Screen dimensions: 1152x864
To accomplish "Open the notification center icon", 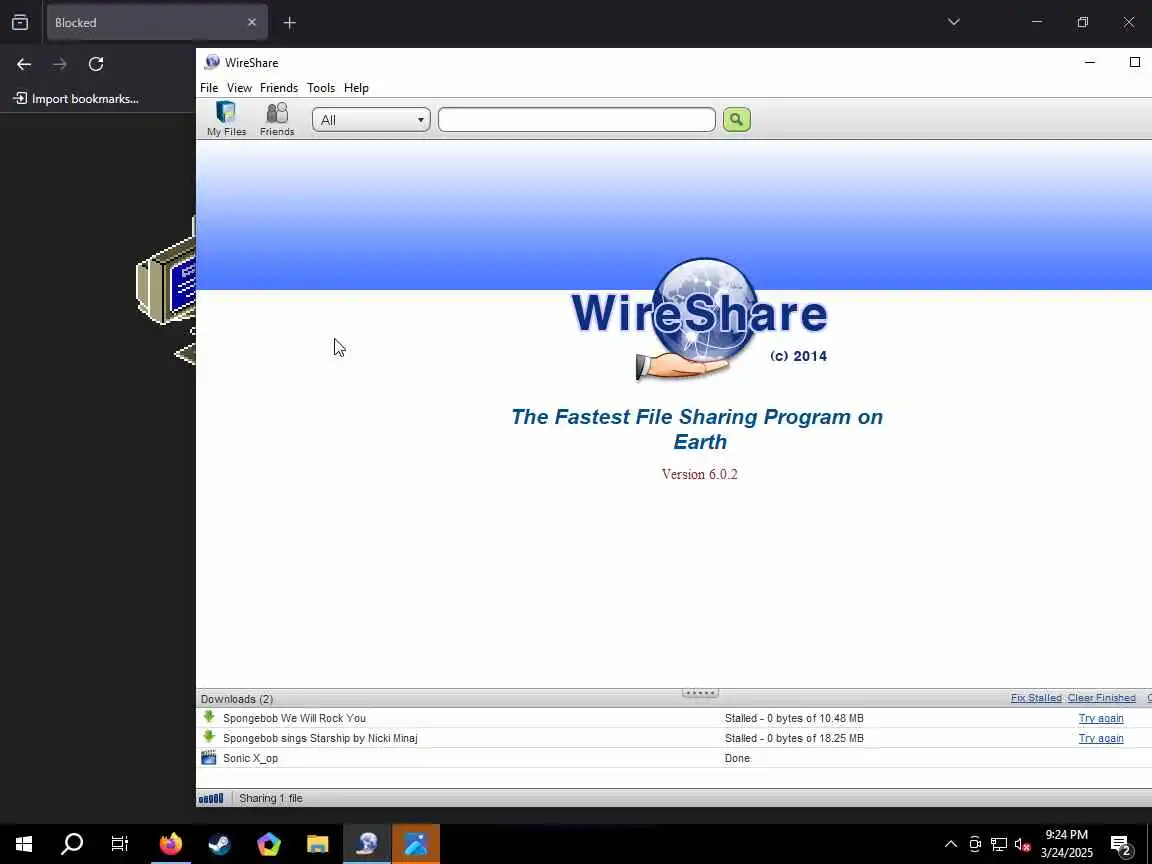I will (1120, 845).
